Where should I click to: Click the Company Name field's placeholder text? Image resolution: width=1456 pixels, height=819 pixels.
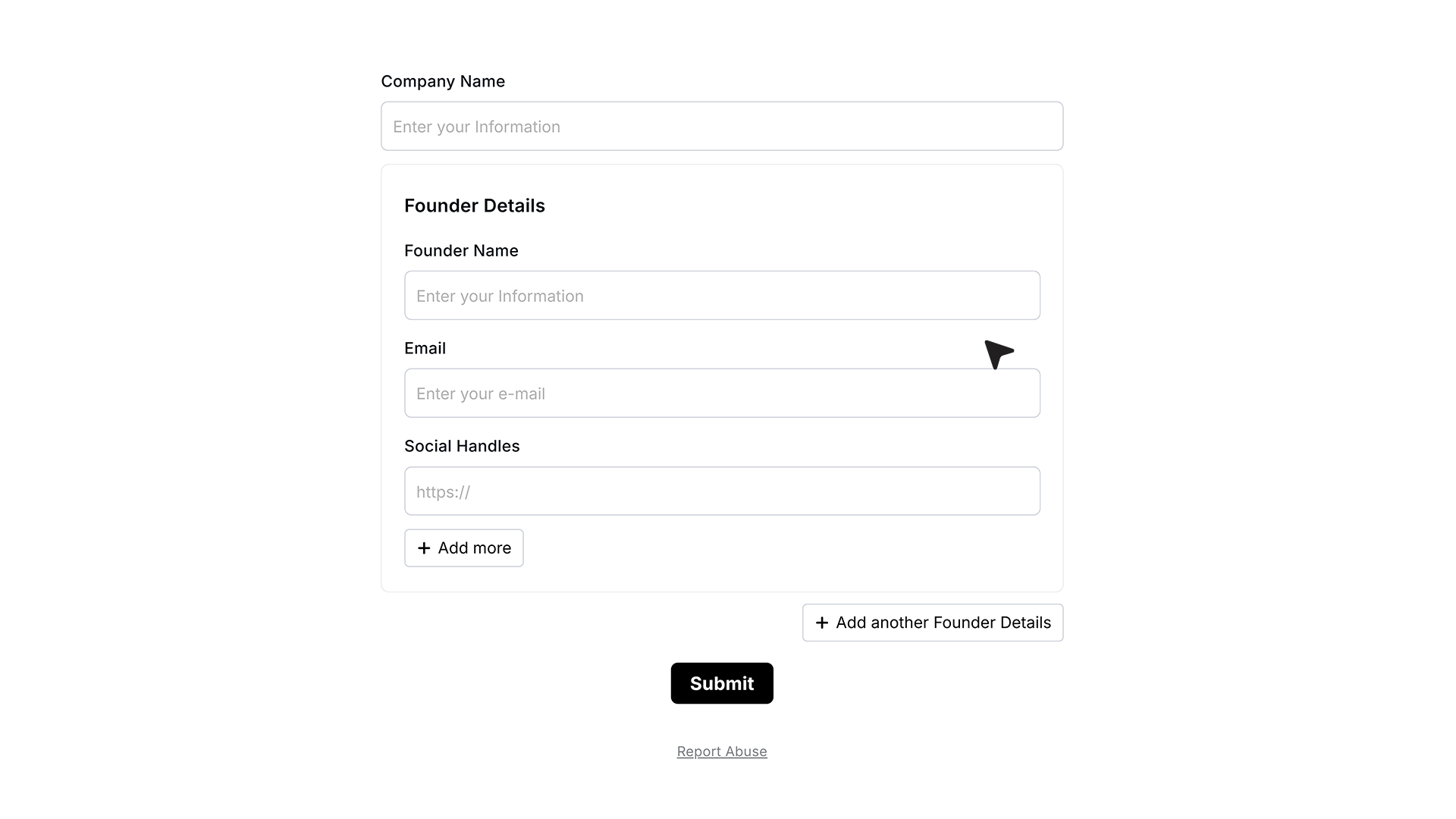tap(476, 127)
